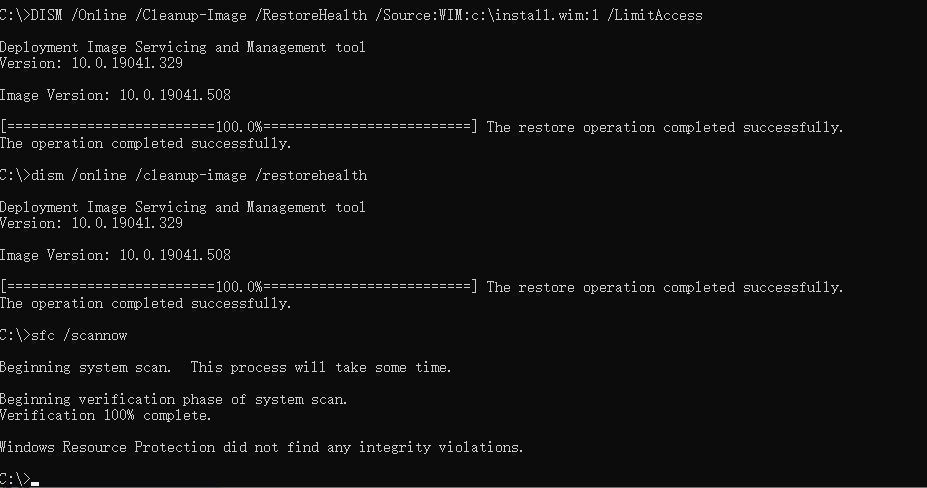This screenshot has width=927, height=488.
Task: Click the first 100.0% progress bar
Action: 239,127
